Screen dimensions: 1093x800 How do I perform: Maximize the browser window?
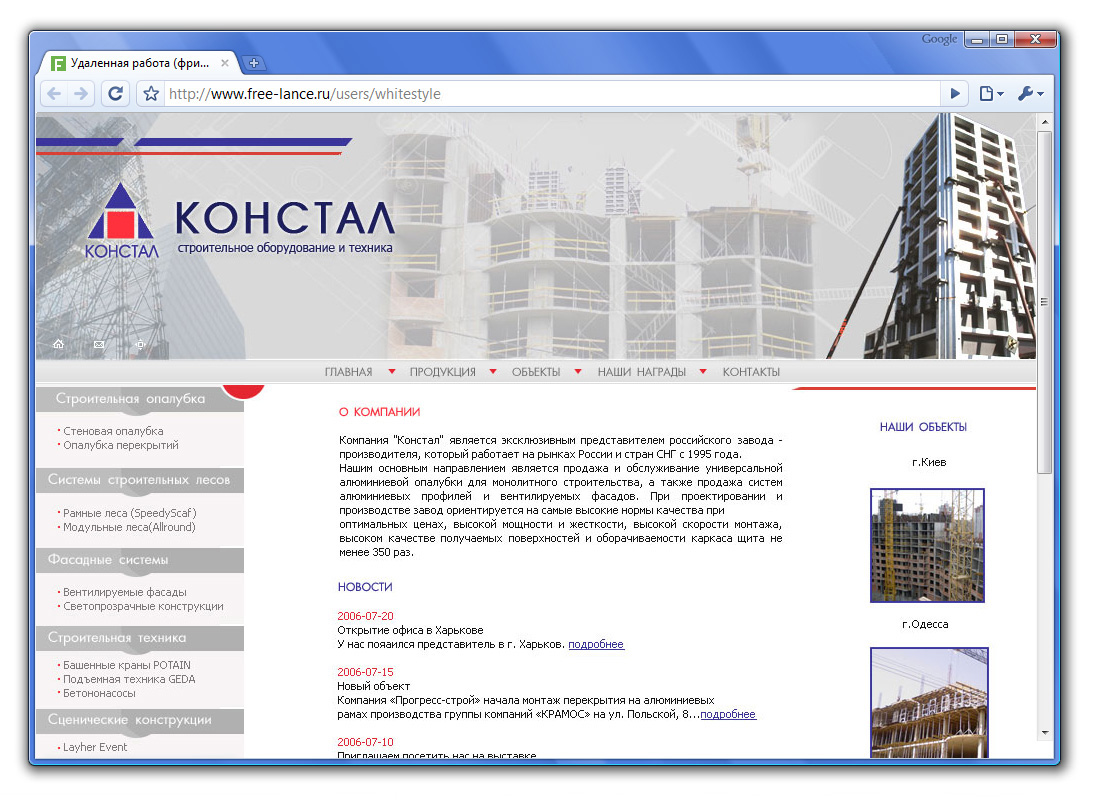click(x=1002, y=40)
